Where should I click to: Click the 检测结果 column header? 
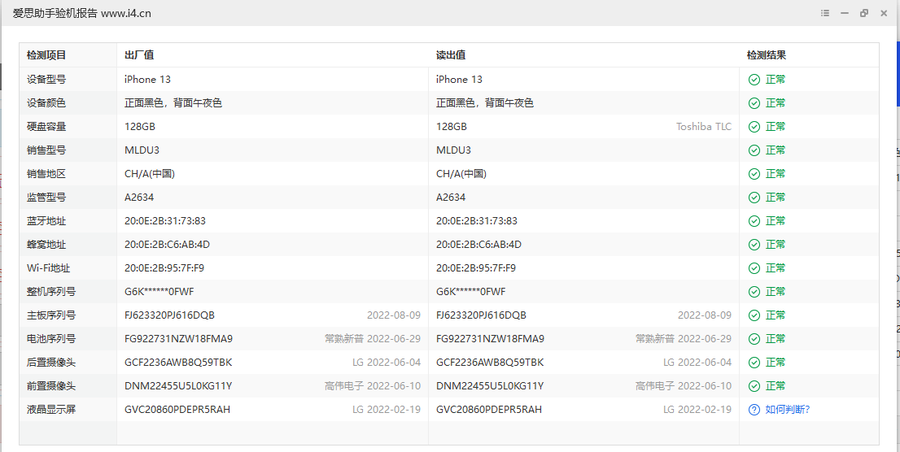(766, 55)
